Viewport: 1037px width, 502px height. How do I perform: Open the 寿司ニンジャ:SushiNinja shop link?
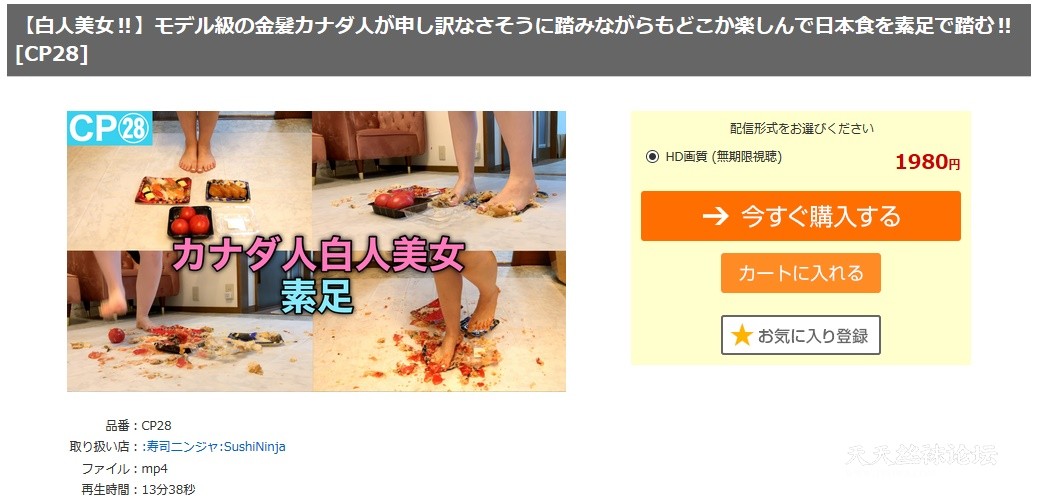(214, 446)
